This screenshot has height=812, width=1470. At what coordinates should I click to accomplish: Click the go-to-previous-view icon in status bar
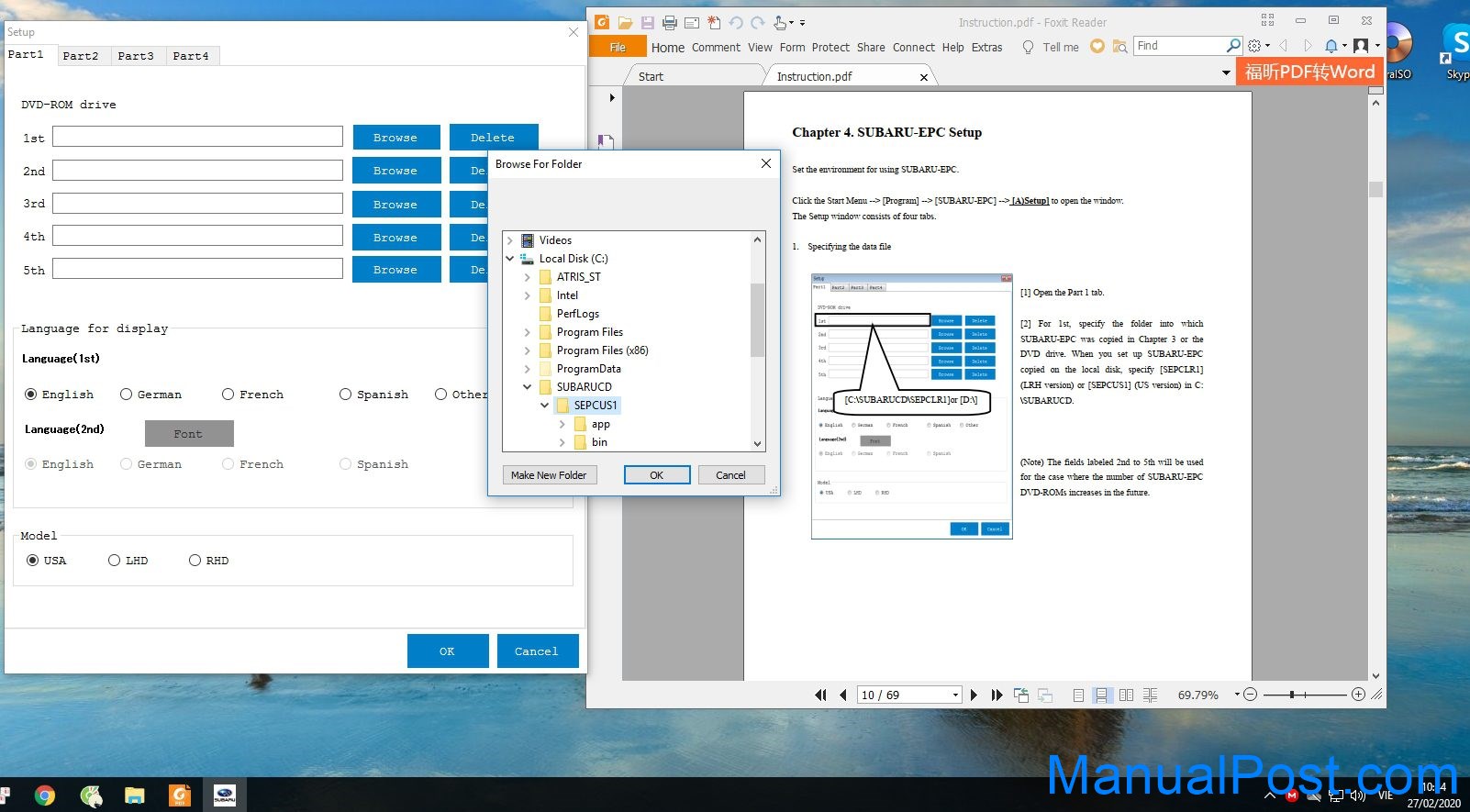click(1021, 695)
